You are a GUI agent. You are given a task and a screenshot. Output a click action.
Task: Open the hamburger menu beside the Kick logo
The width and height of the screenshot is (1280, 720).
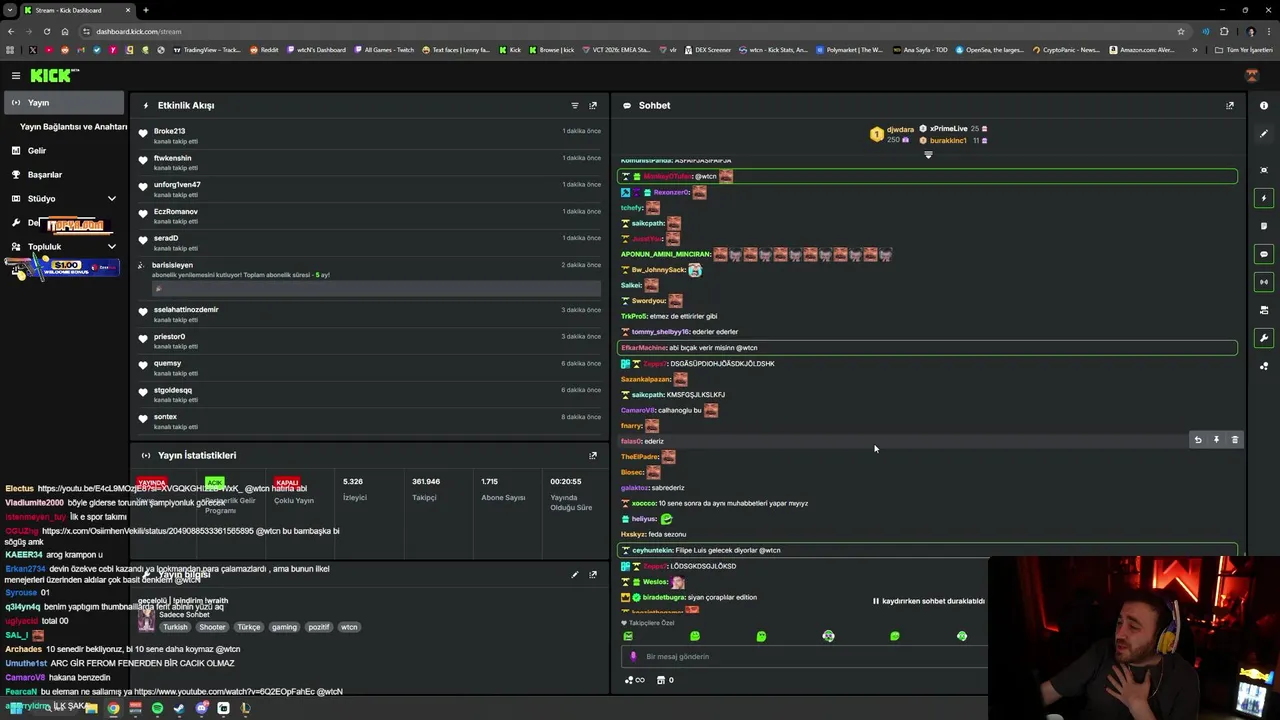[16, 76]
